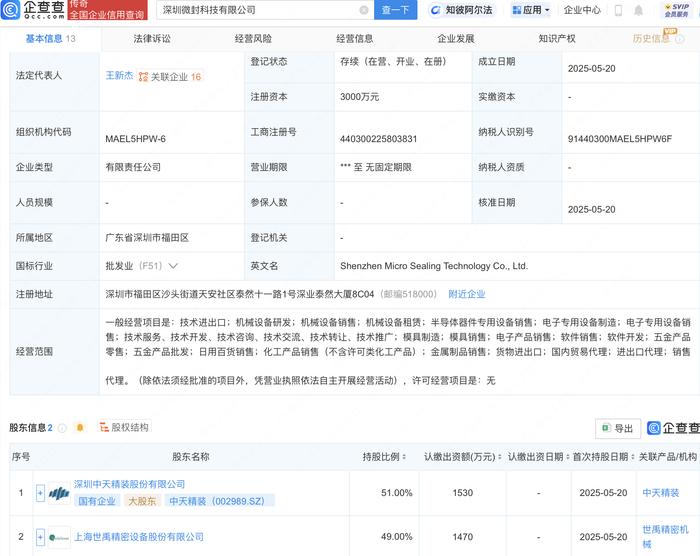Open 附近企业 link
Screen dimensions: 700x556
click(x=467, y=294)
